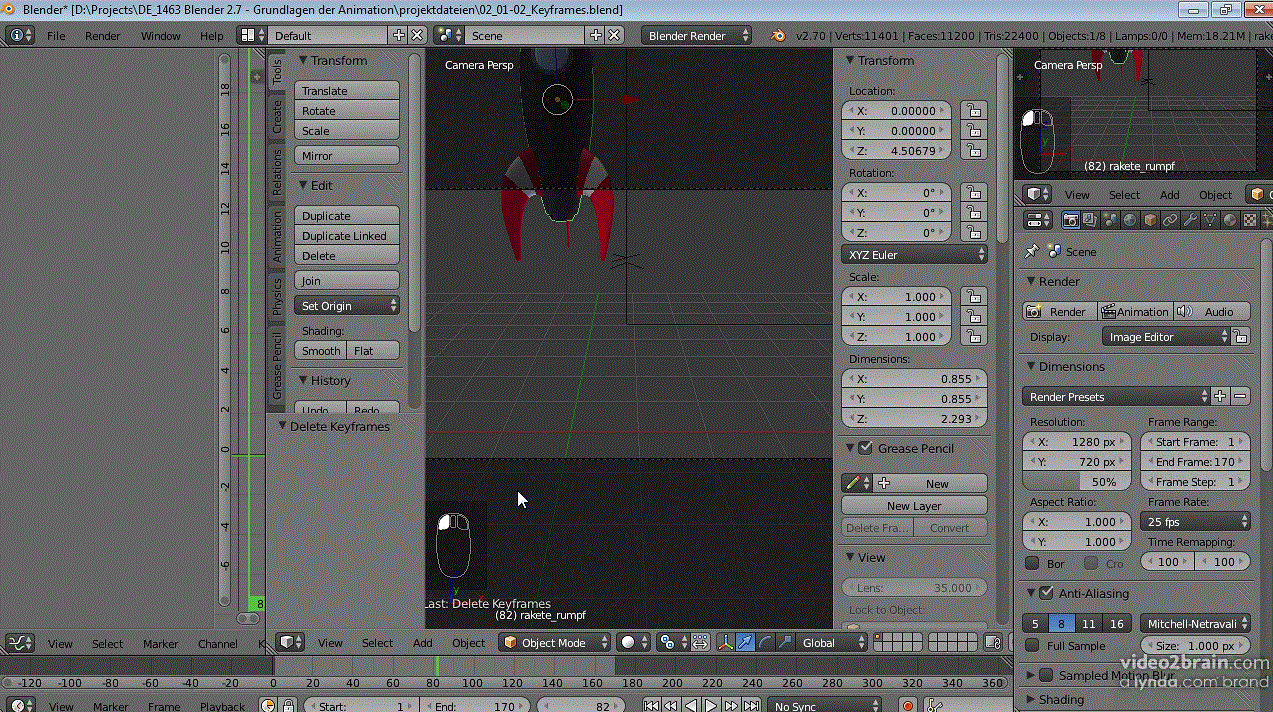This screenshot has width=1273, height=712.
Task: Remove the render preset with minus icon
Action: pos(1240,396)
